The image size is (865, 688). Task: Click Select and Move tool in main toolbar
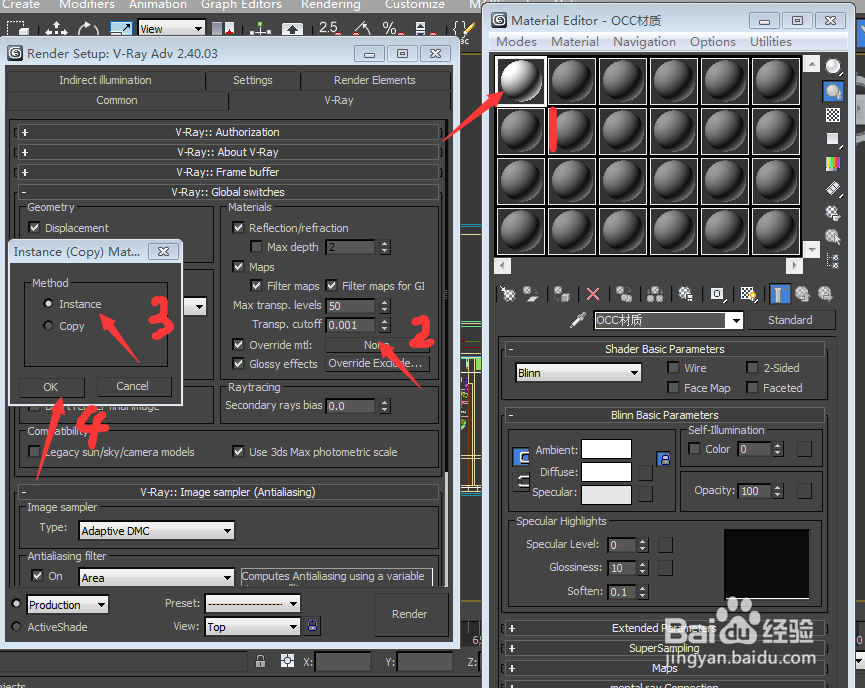(56, 28)
